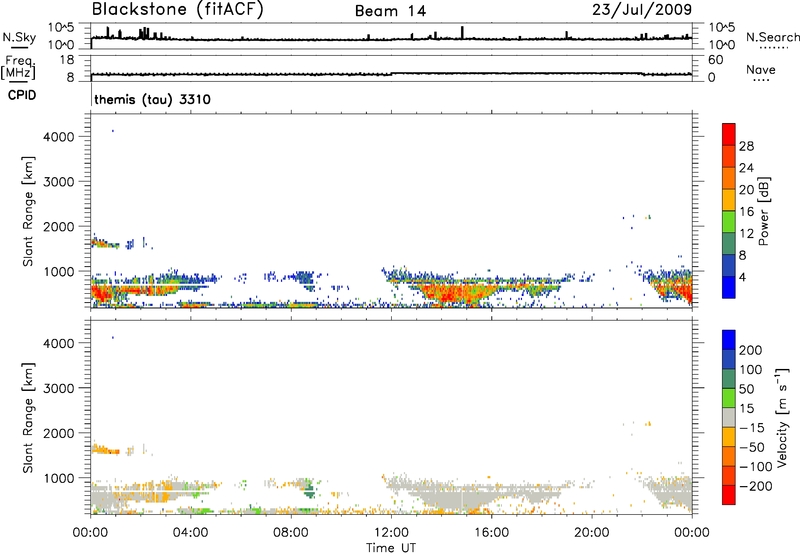
Task: Click the '16' tick on the power colorbar
Action: tap(746, 212)
